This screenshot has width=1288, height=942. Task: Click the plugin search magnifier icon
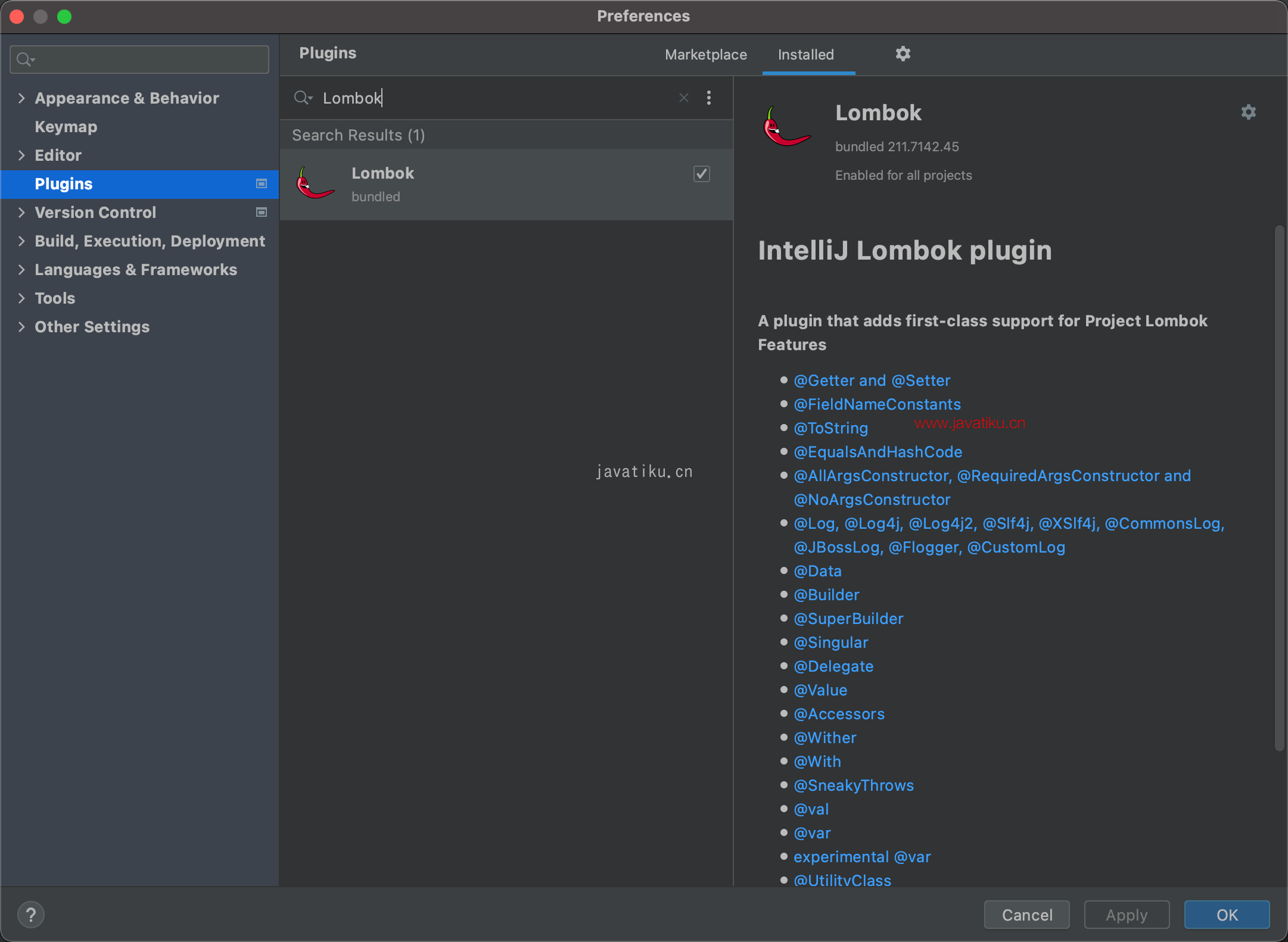(303, 98)
